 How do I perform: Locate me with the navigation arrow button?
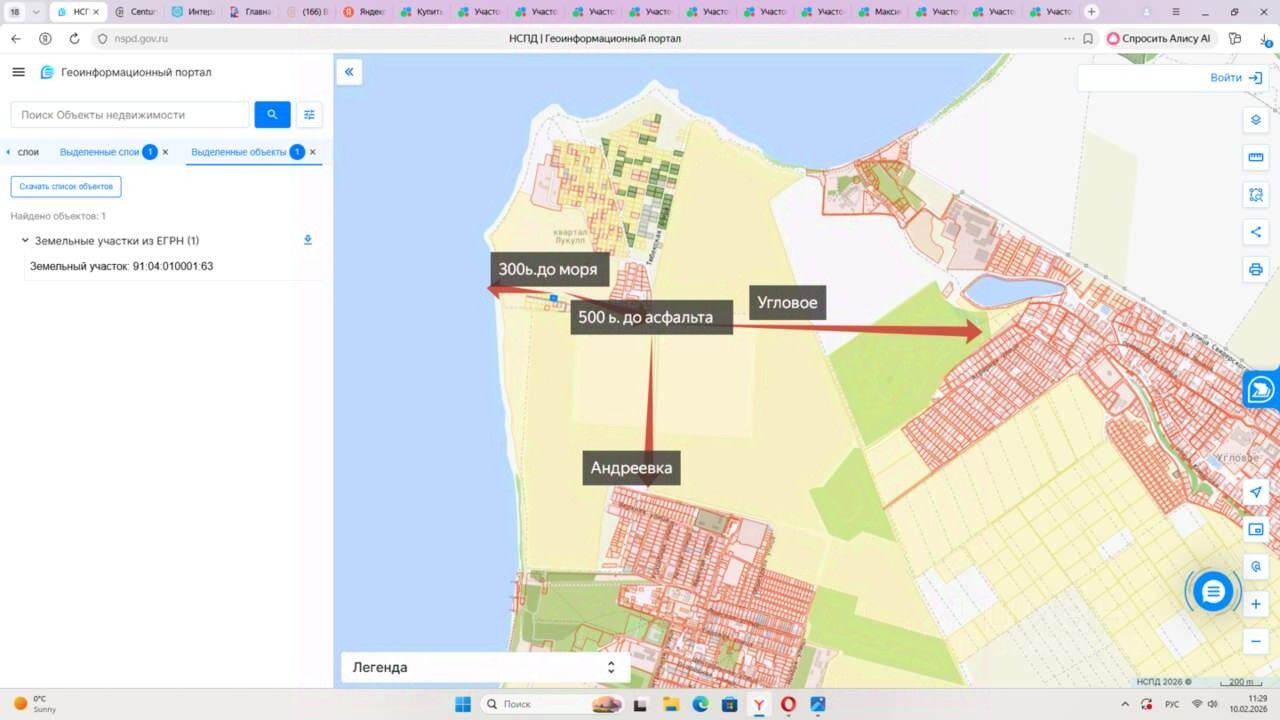(1256, 492)
